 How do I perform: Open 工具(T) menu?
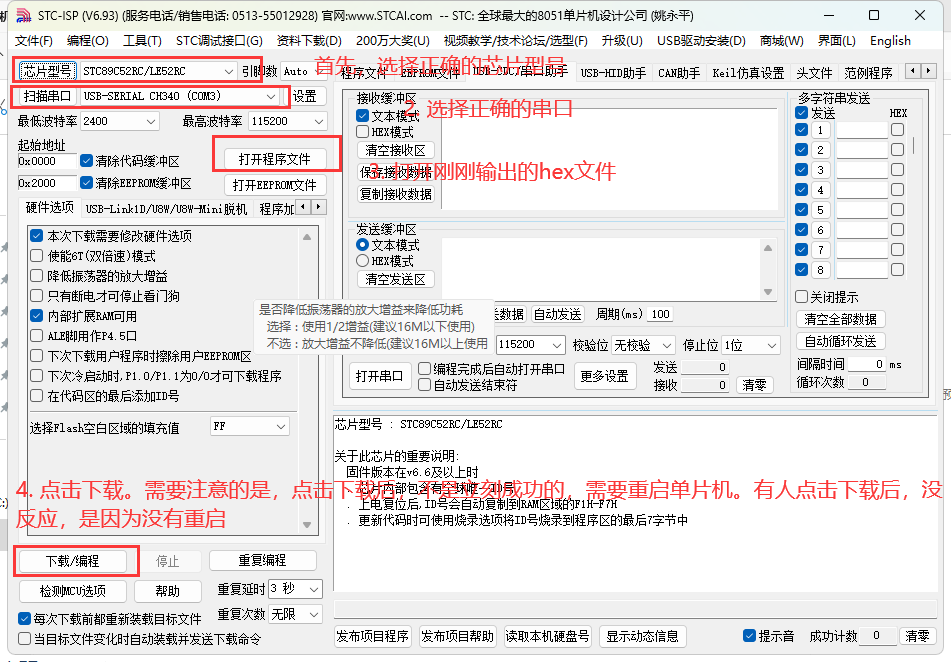point(142,41)
